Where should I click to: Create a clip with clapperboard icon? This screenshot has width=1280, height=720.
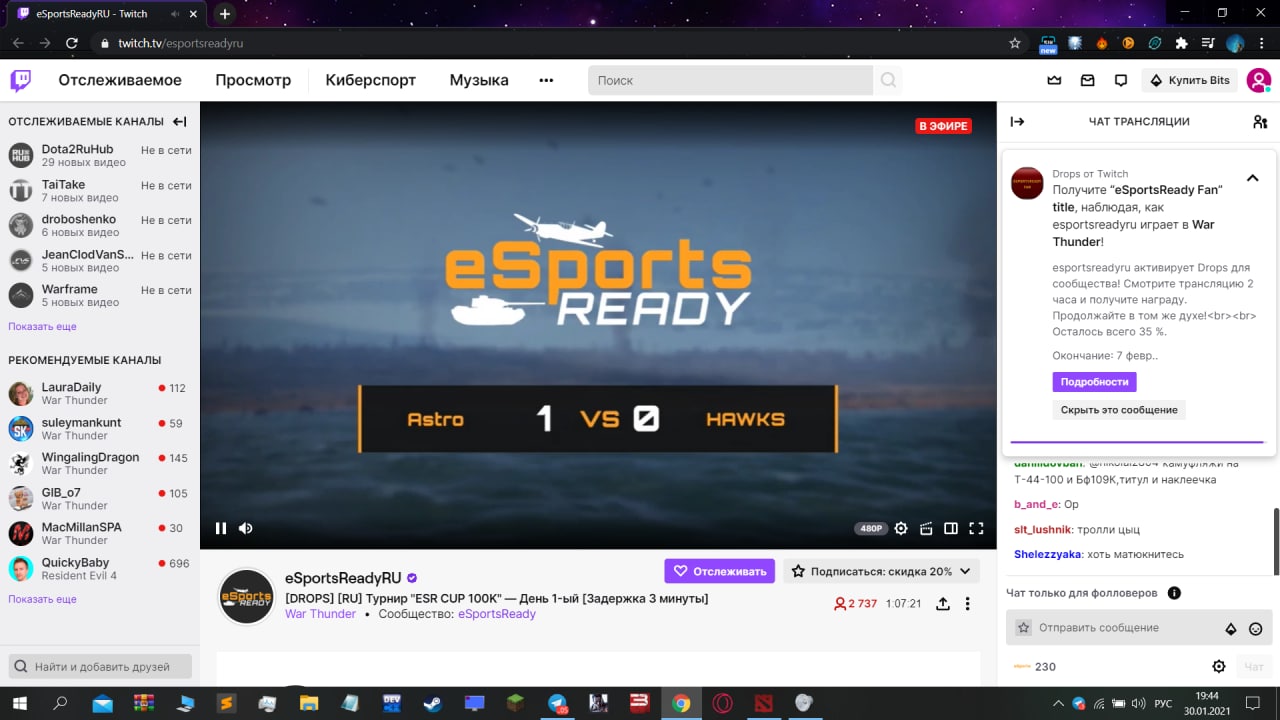926,528
